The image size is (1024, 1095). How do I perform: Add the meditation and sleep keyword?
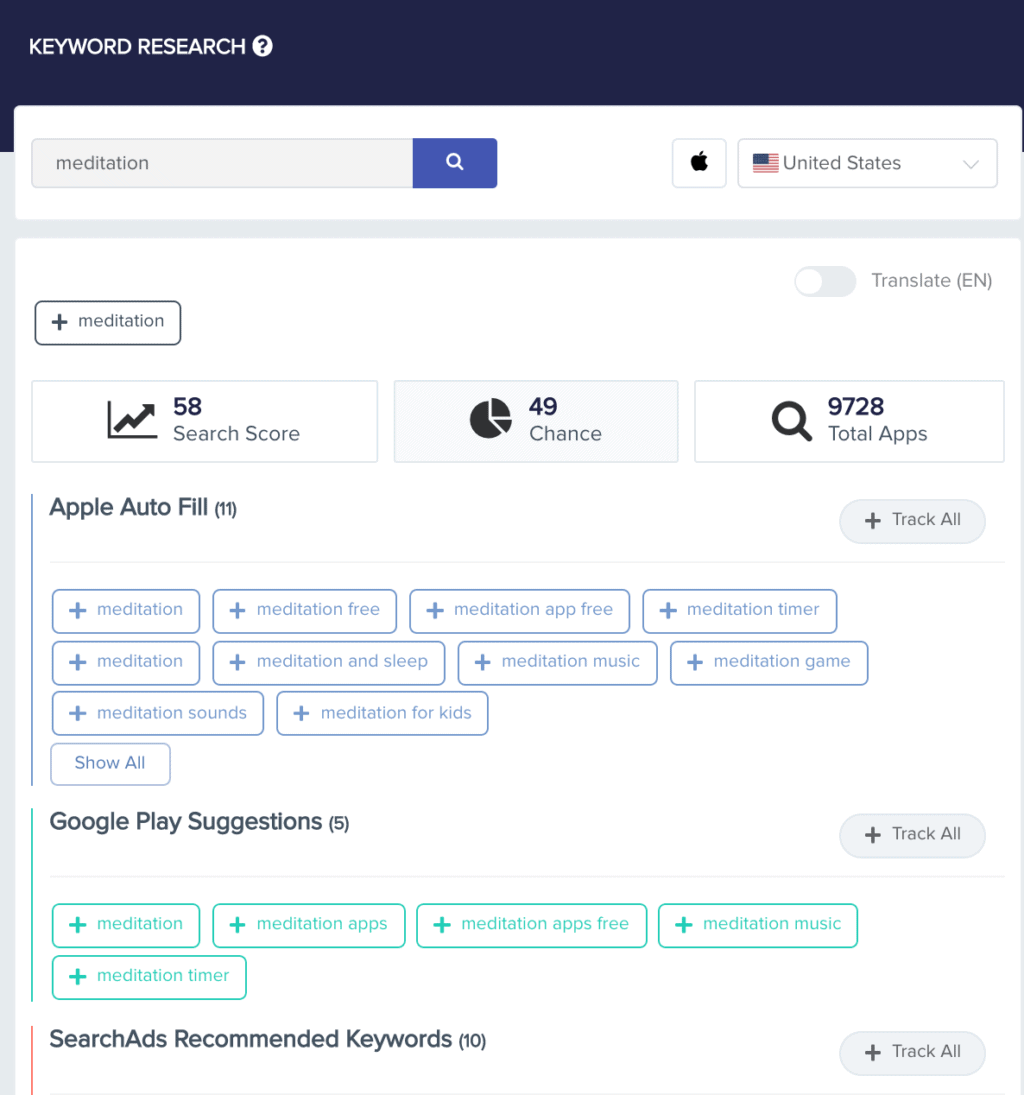(x=328, y=662)
